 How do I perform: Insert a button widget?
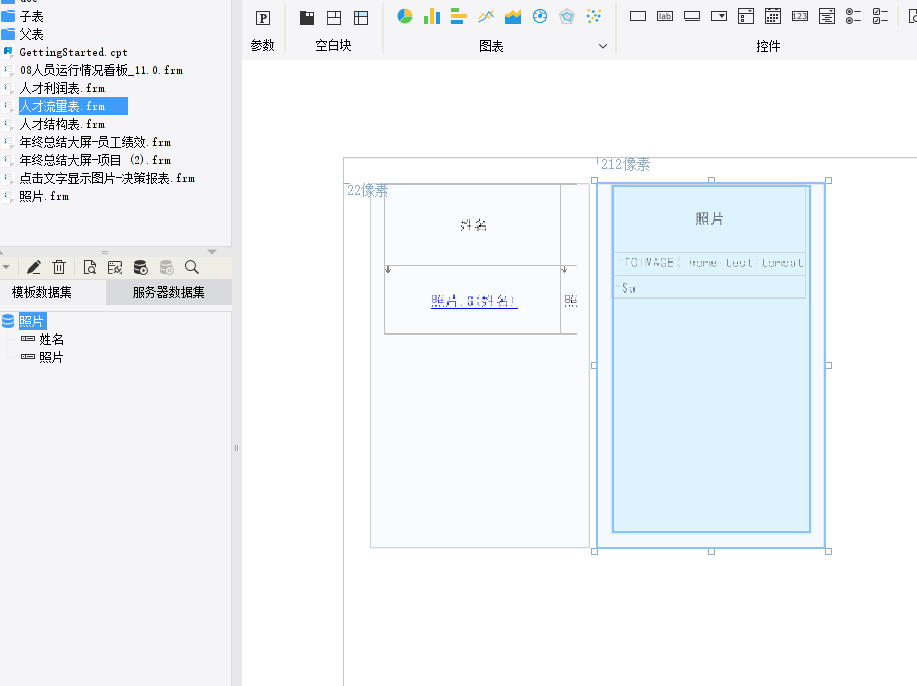(x=692, y=16)
